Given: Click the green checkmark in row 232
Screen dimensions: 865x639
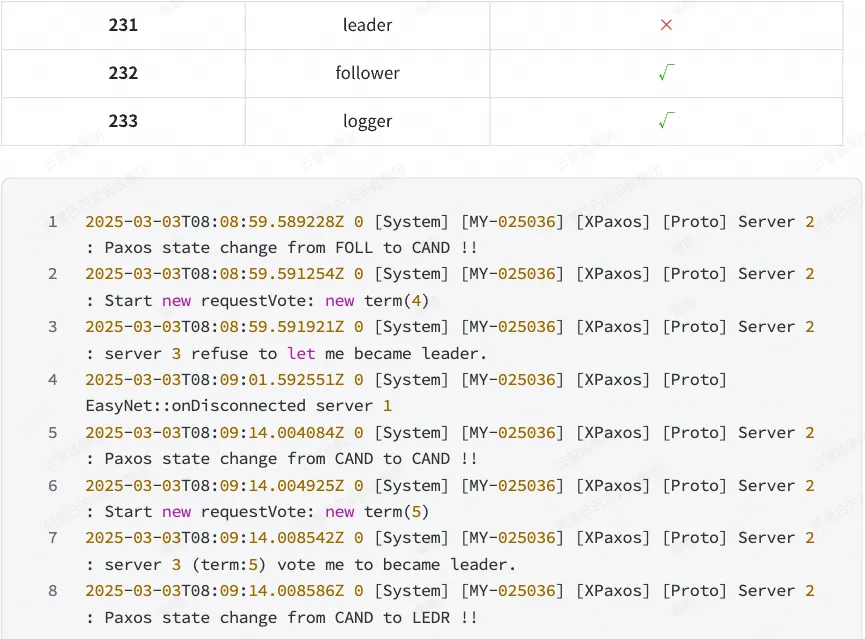Looking at the screenshot, I should (x=666, y=72).
